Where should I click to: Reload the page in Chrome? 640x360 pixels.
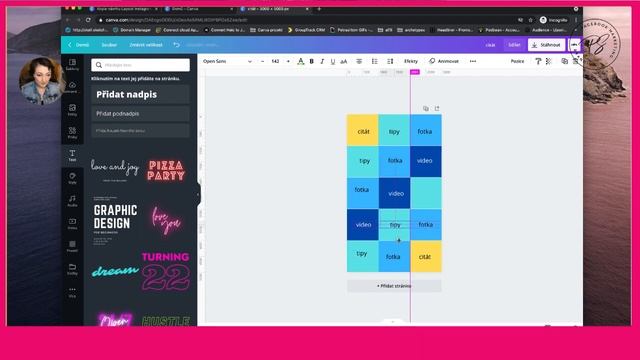pyautogui.click(x=88, y=20)
